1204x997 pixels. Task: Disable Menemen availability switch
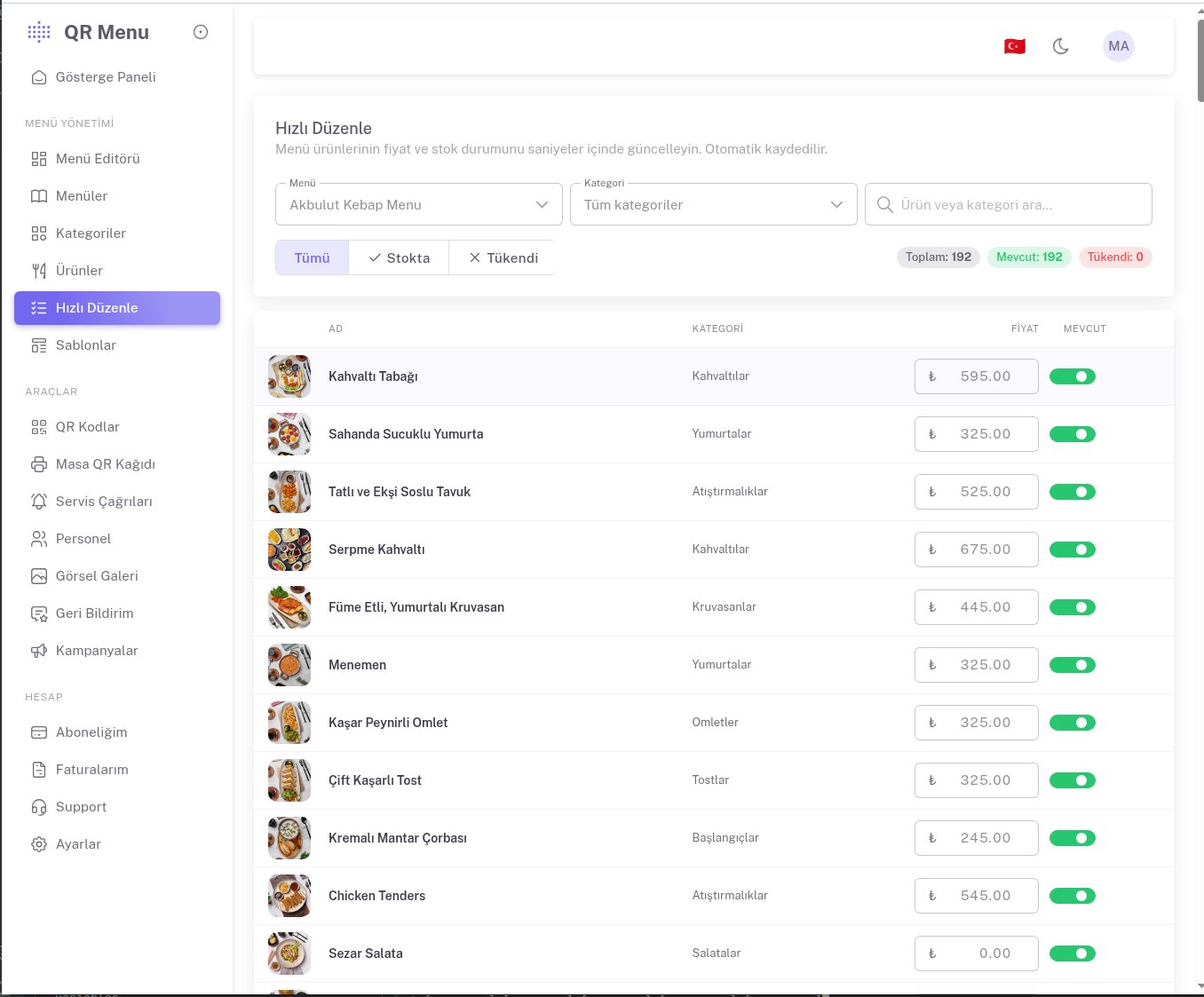point(1073,665)
